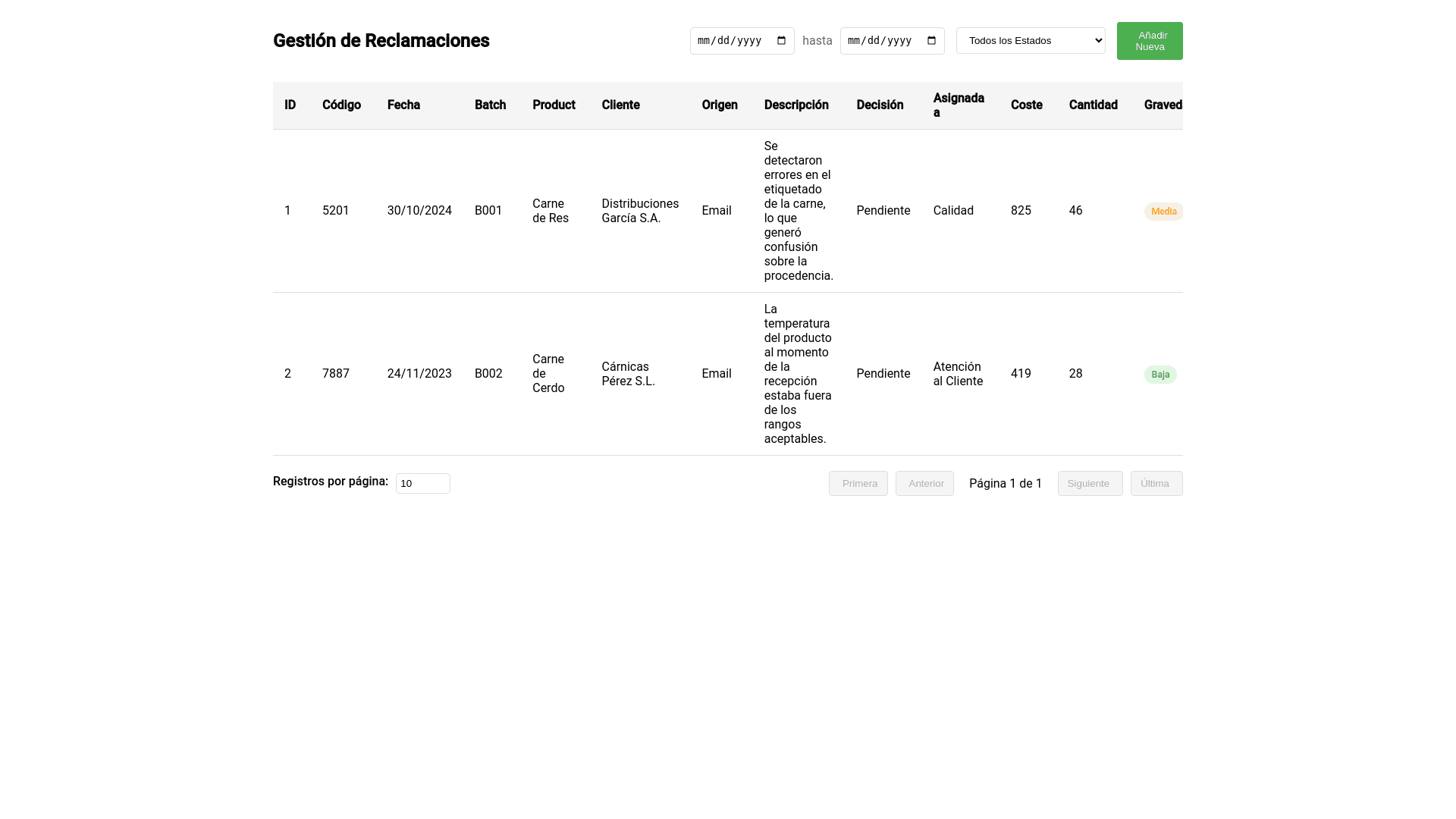Image resolution: width=1456 pixels, height=819 pixels.
Task: Click the Código column header
Action: [x=341, y=105]
